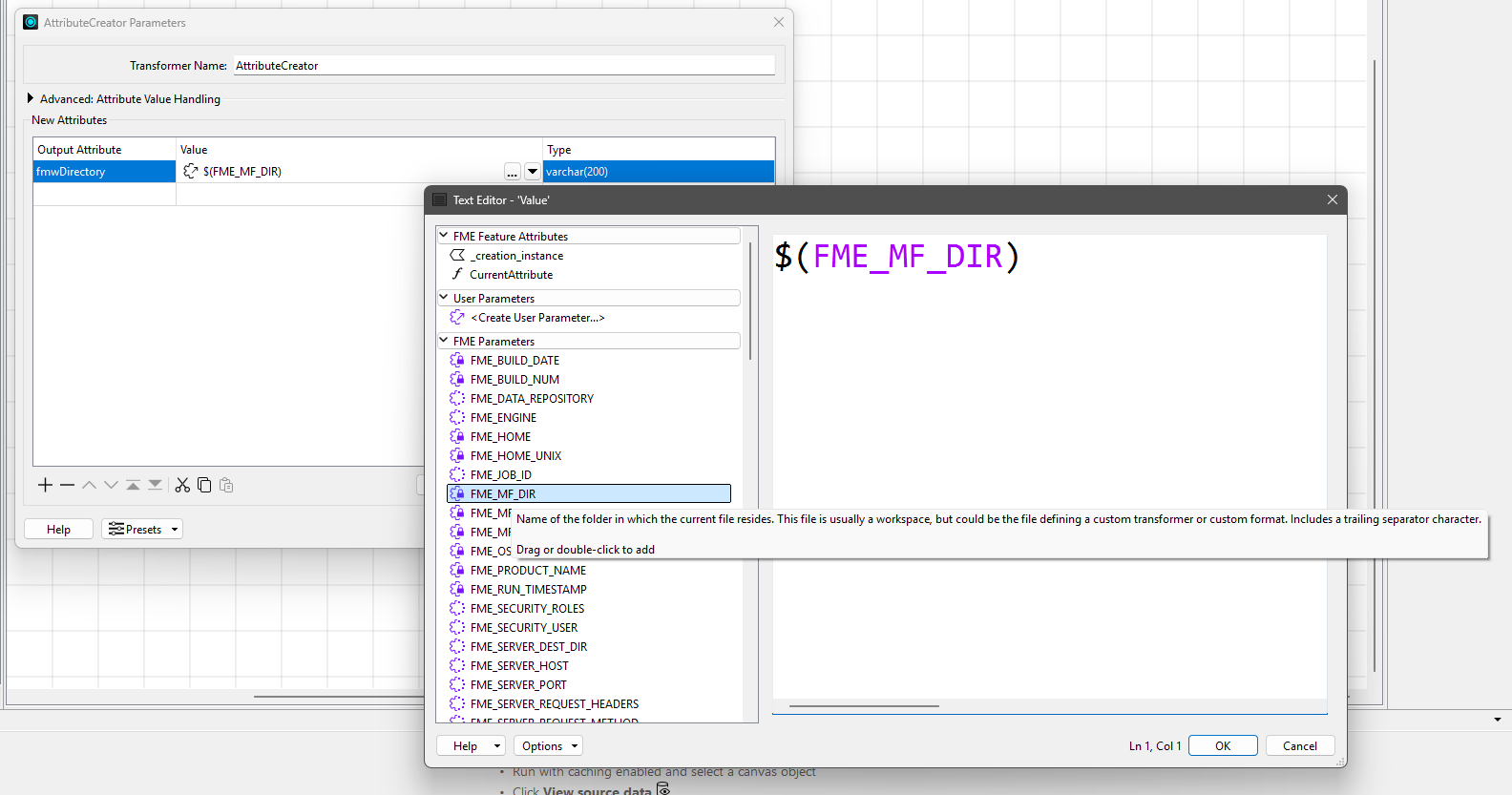The image size is (1512, 795).
Task: Move attribute row to top
Action: 133,485
